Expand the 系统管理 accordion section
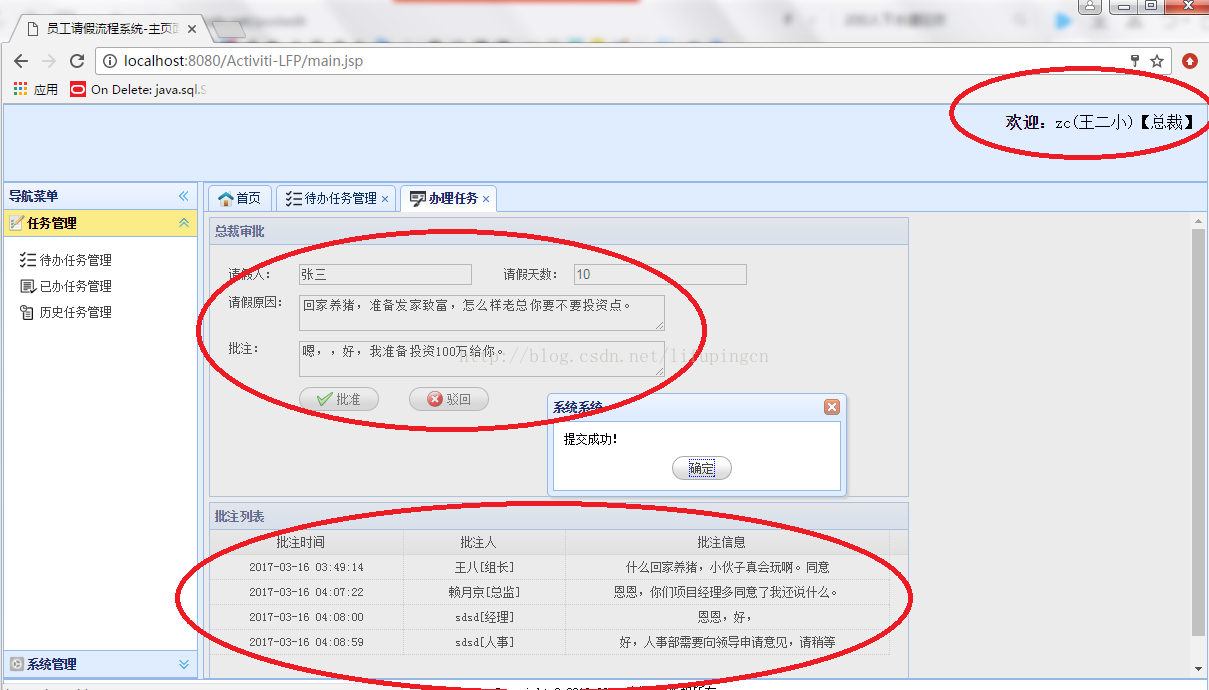Screen dimensions: 1209x690 [183, 664]
